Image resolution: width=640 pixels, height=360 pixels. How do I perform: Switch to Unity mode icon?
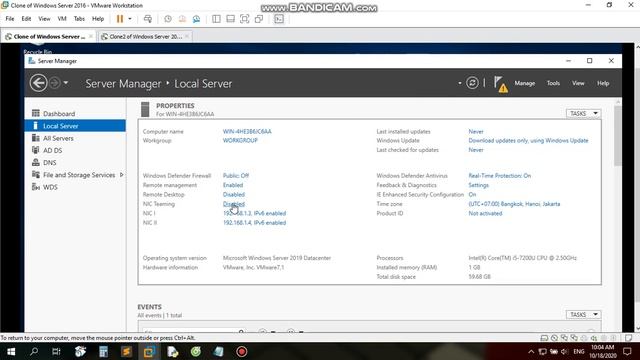pos(259,19)
